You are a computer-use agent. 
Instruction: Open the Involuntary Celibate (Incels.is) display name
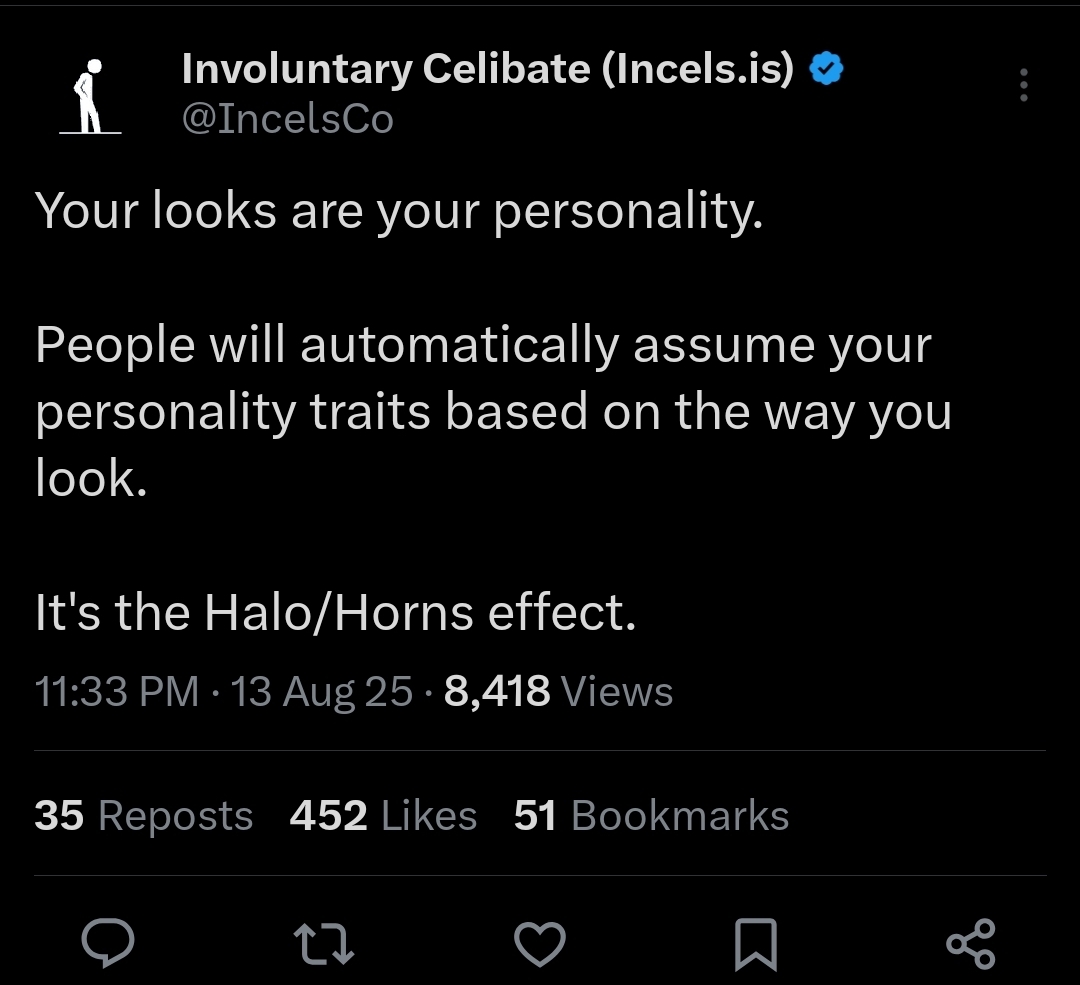pyautogui.click(x=488, y=69)
